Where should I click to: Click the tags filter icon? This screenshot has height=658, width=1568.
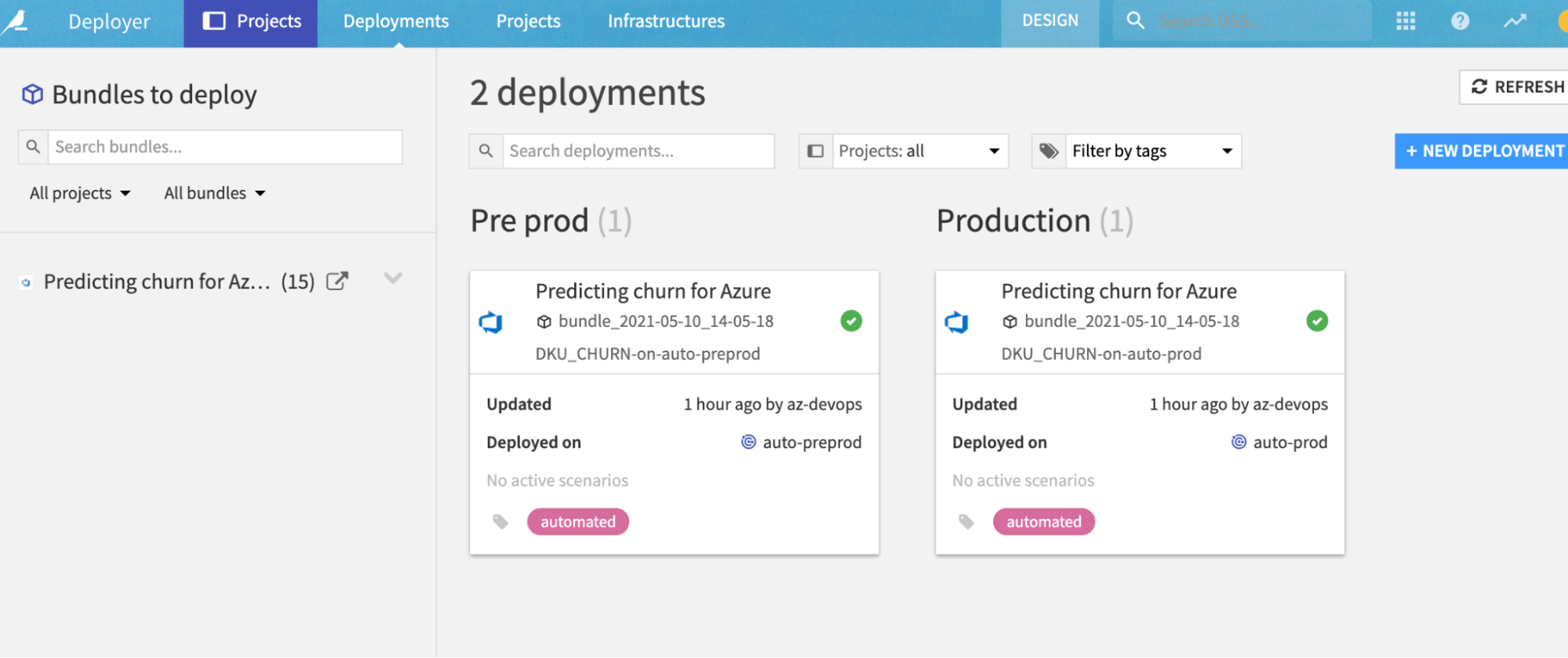(x=1049, y=151)
